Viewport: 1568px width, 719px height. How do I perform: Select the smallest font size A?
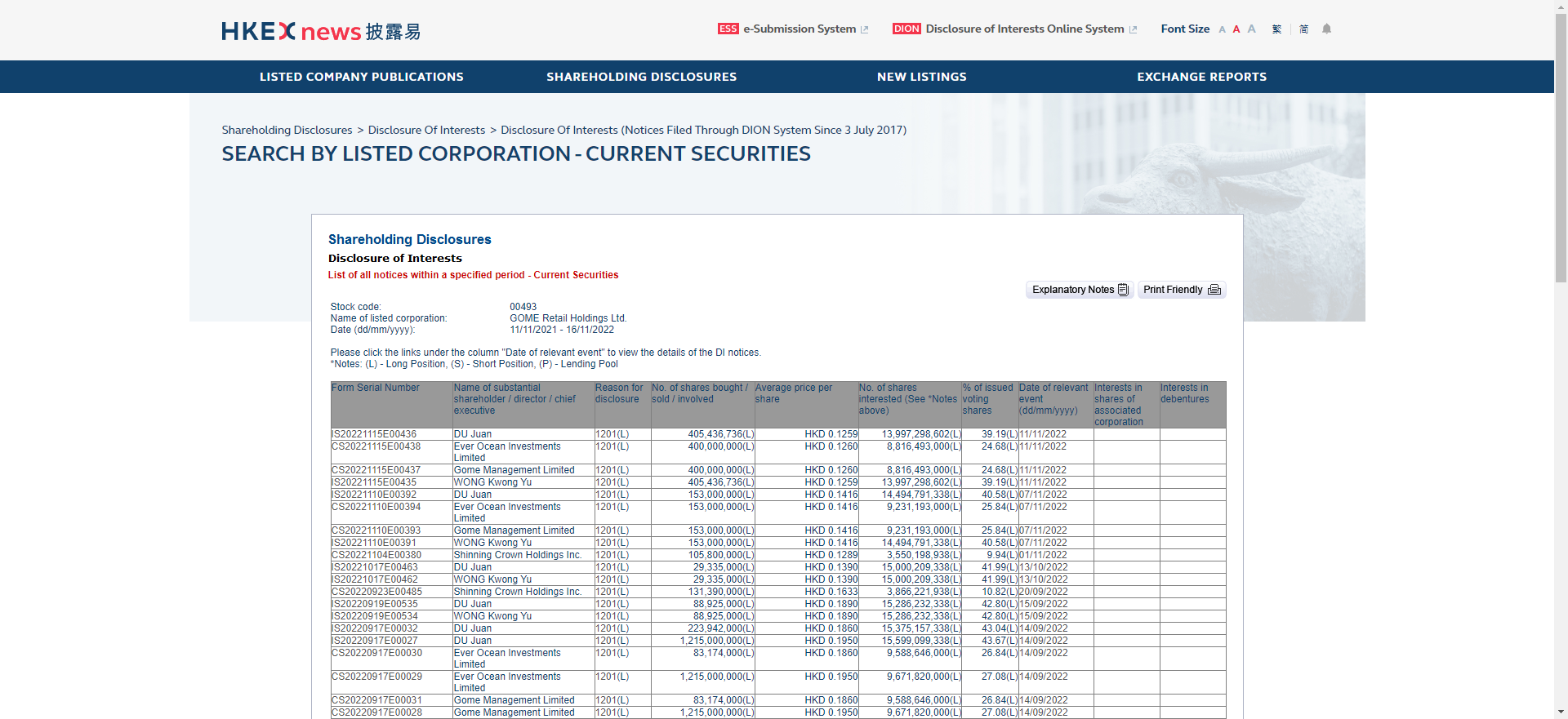1222,29
